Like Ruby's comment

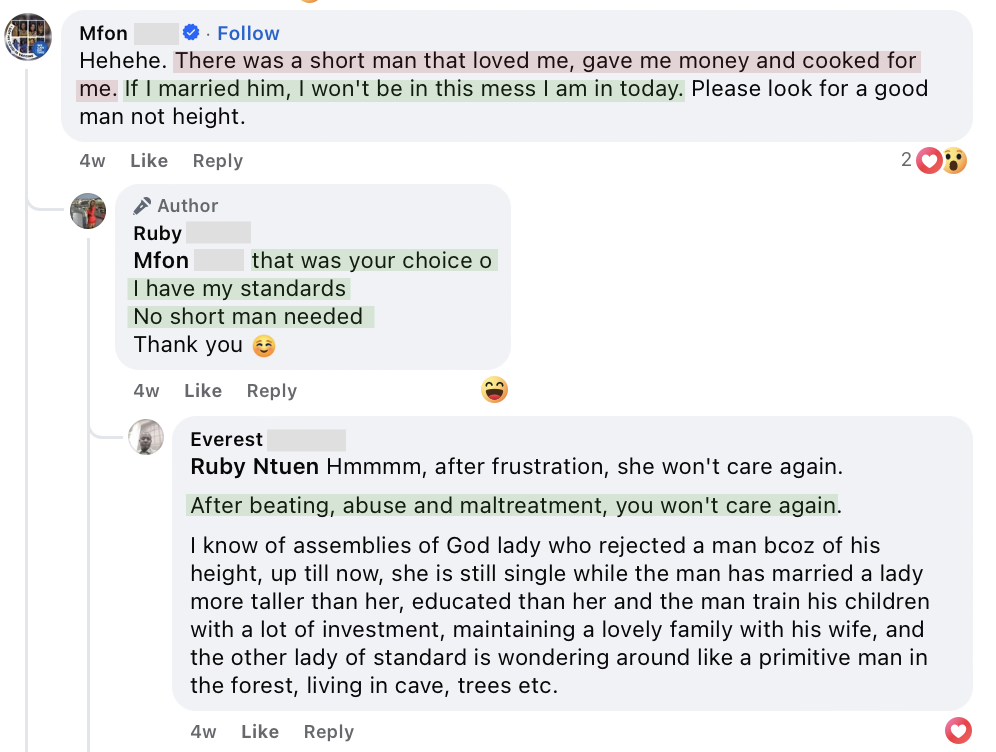click(x=202, y=391)
